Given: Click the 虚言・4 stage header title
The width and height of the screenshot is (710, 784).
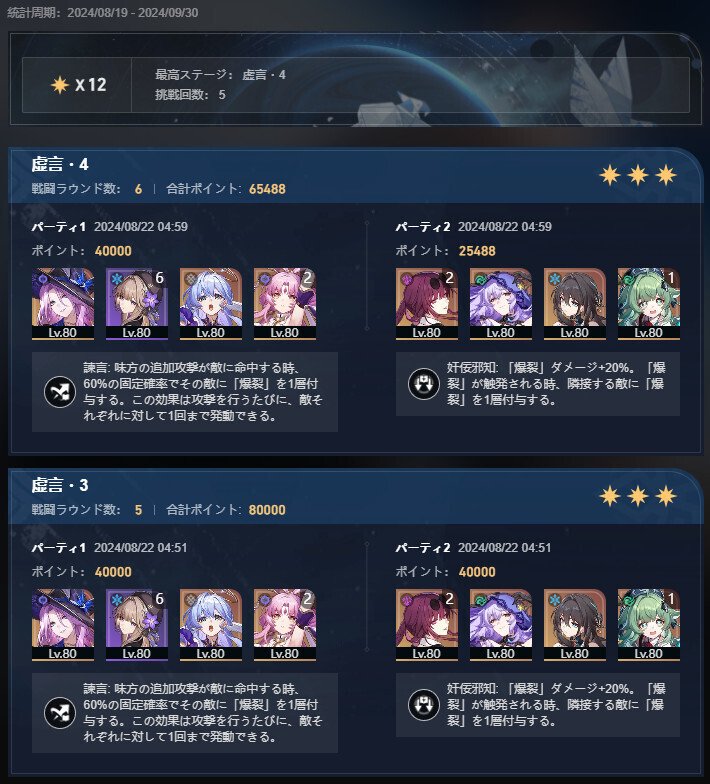Looking at the screenshot, I should (60, 164).
